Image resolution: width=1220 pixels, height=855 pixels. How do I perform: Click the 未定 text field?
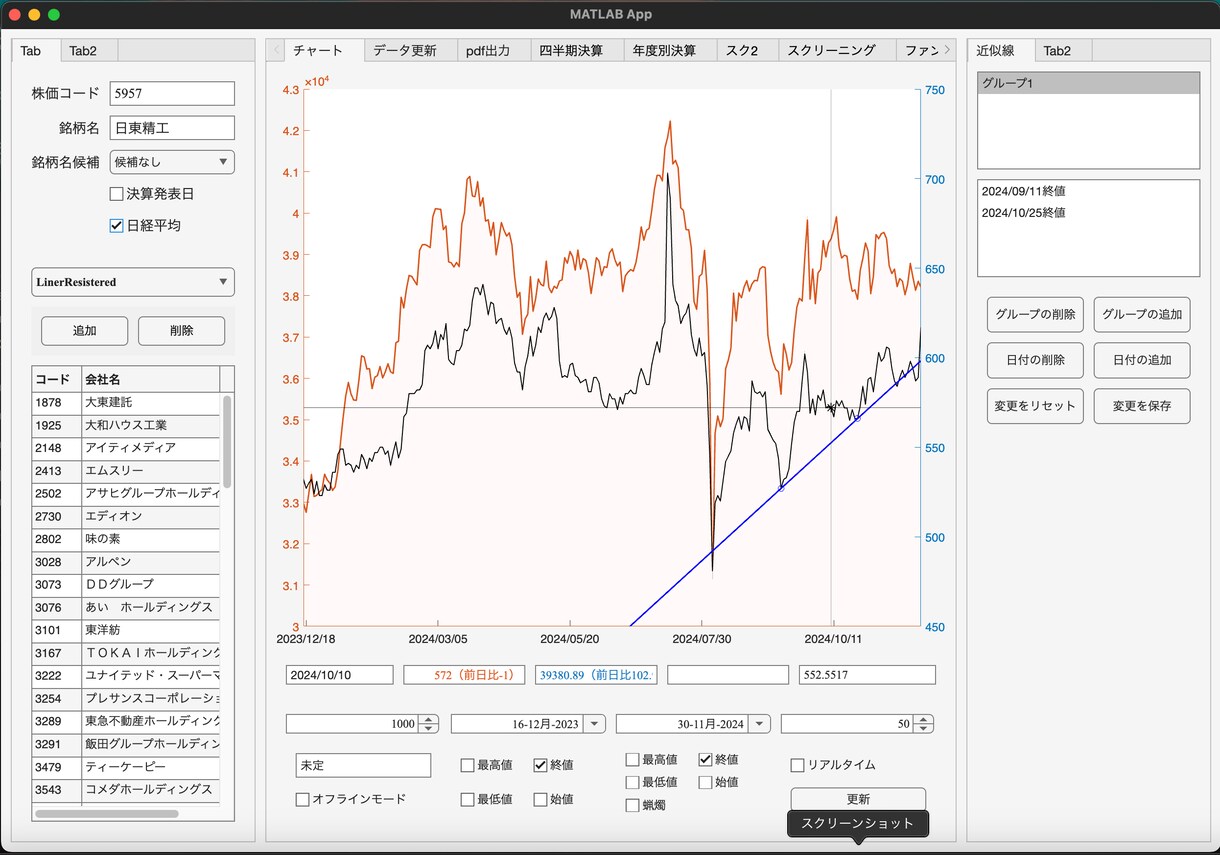pos(363,765)
